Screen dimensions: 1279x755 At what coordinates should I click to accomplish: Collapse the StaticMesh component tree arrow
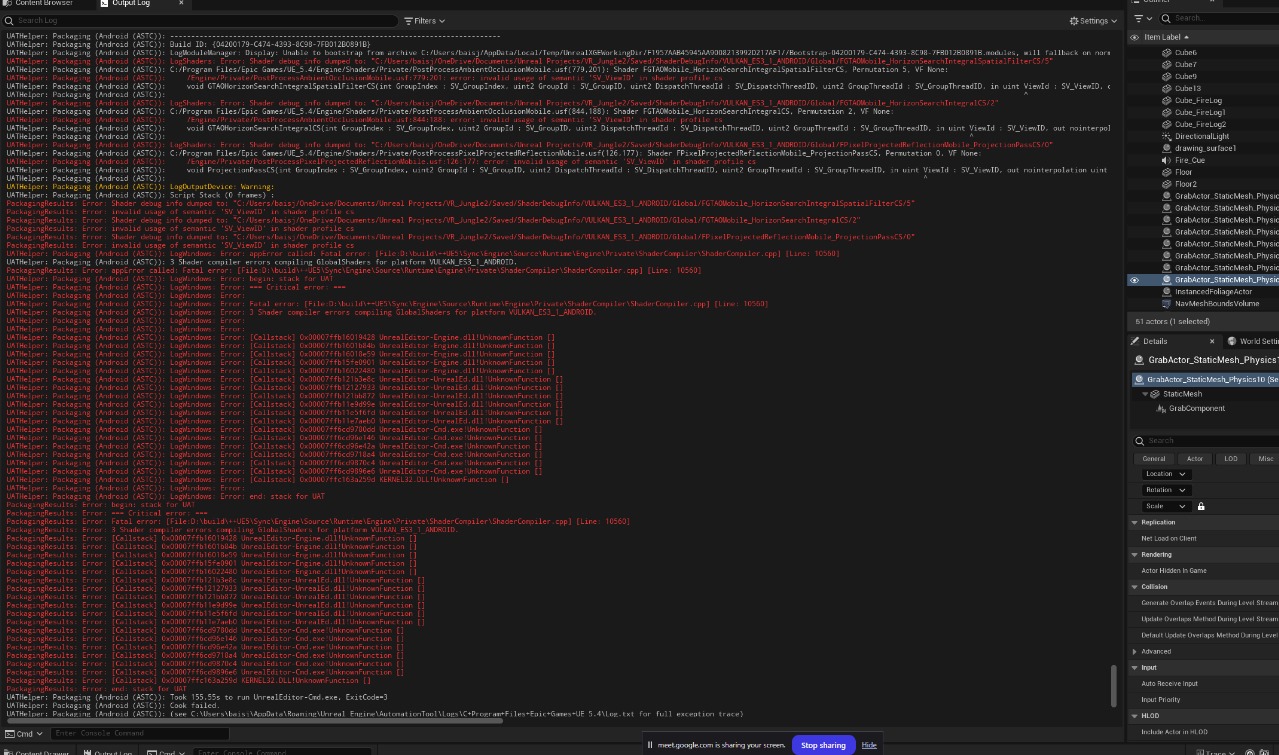pos(1146,394)
